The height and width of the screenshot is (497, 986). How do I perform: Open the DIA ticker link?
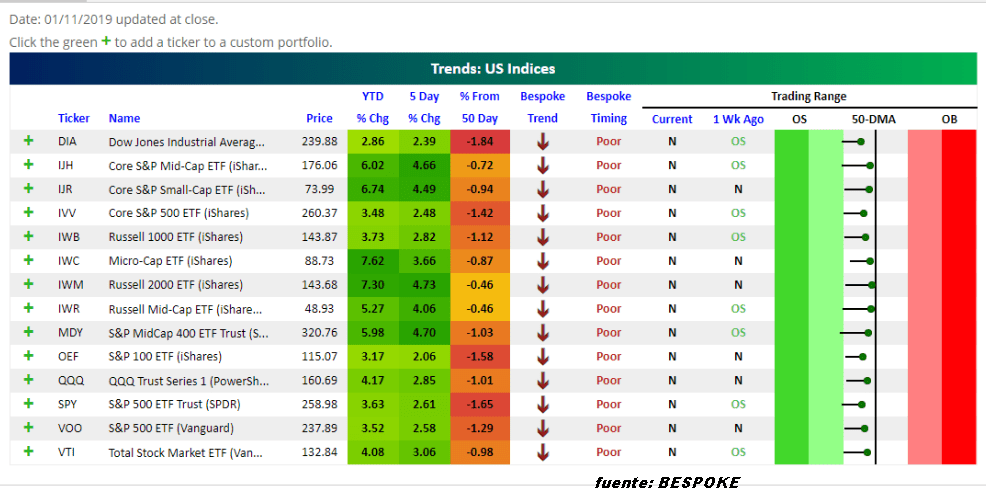tap(67, 142)
